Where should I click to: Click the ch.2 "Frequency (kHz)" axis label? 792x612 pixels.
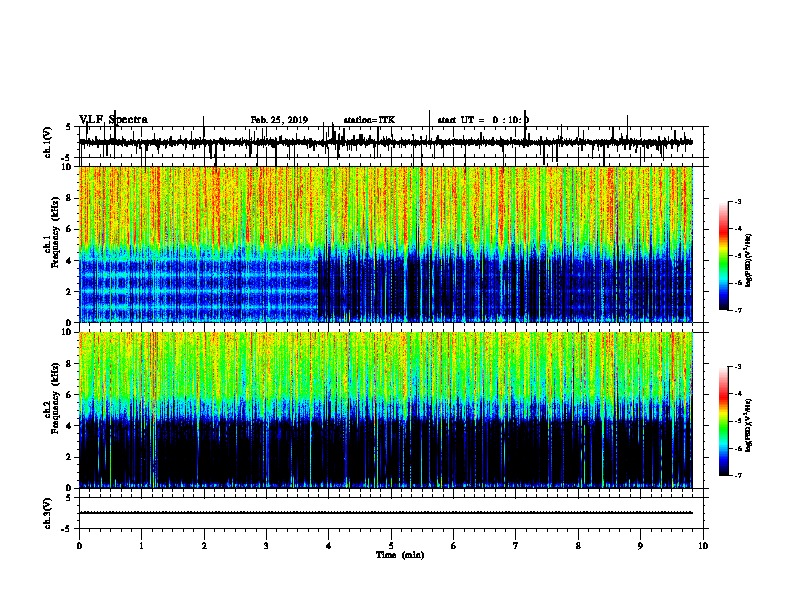point(55,398)
